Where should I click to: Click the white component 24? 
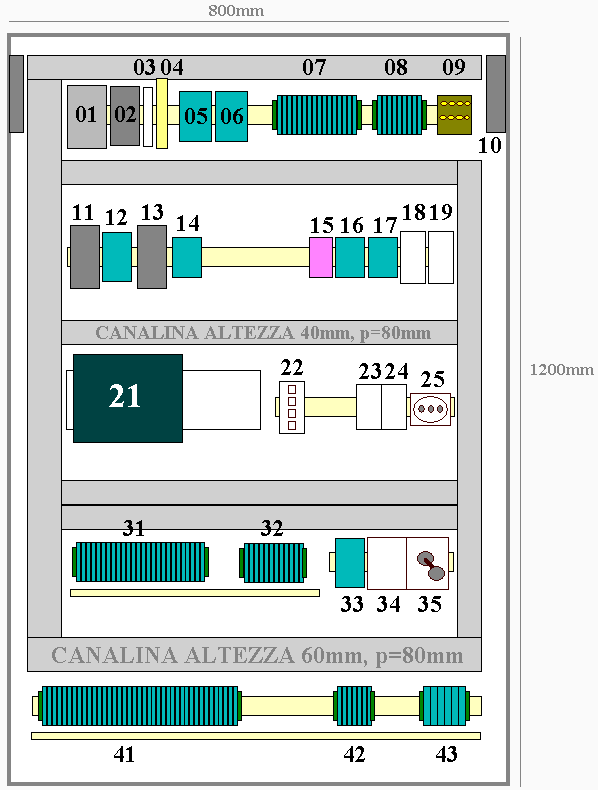(394, 407)
